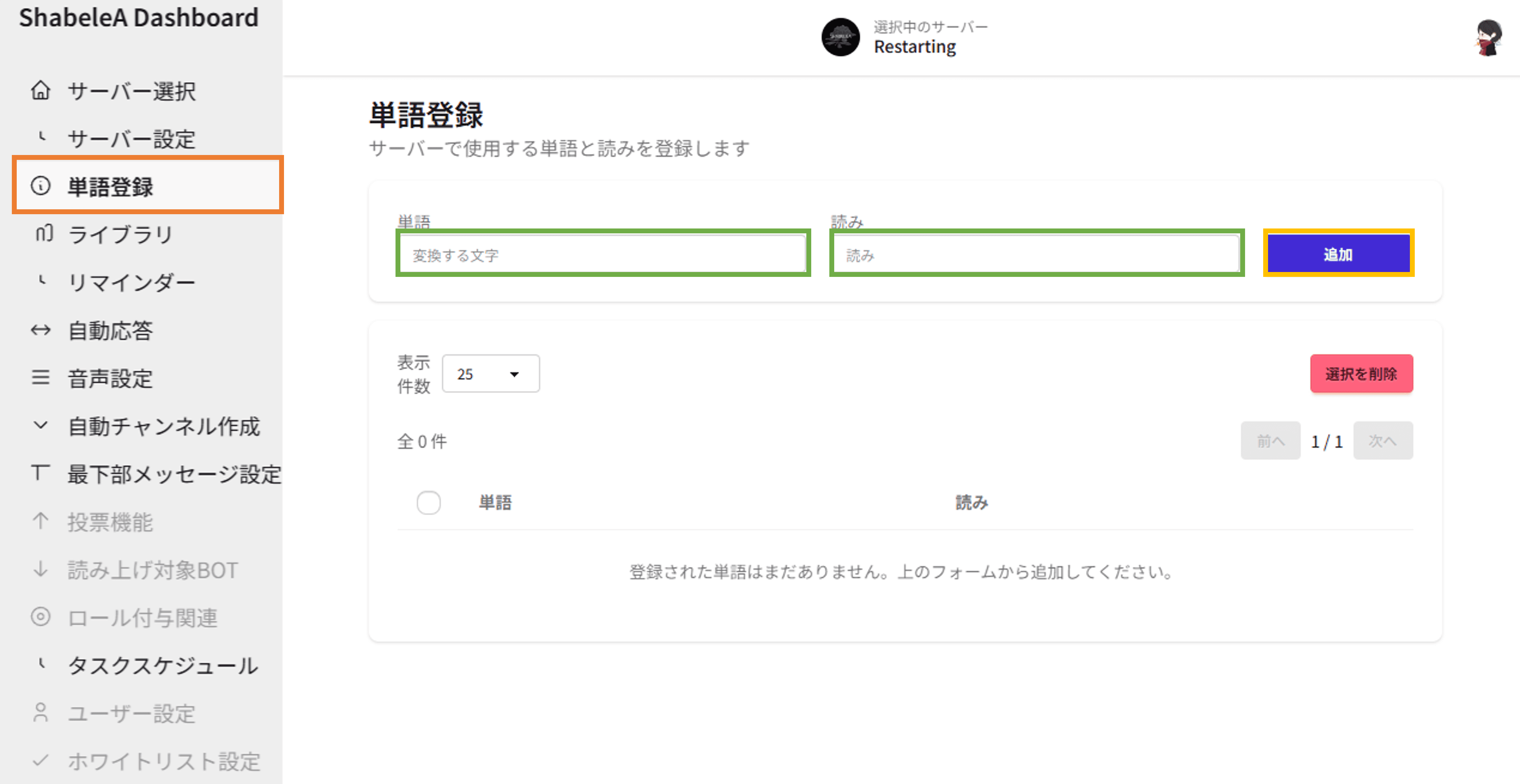The height and width of the screenshot is (784, 1520).
Task: Click the 変換する文字 word input field
Action: click(602, 255)
